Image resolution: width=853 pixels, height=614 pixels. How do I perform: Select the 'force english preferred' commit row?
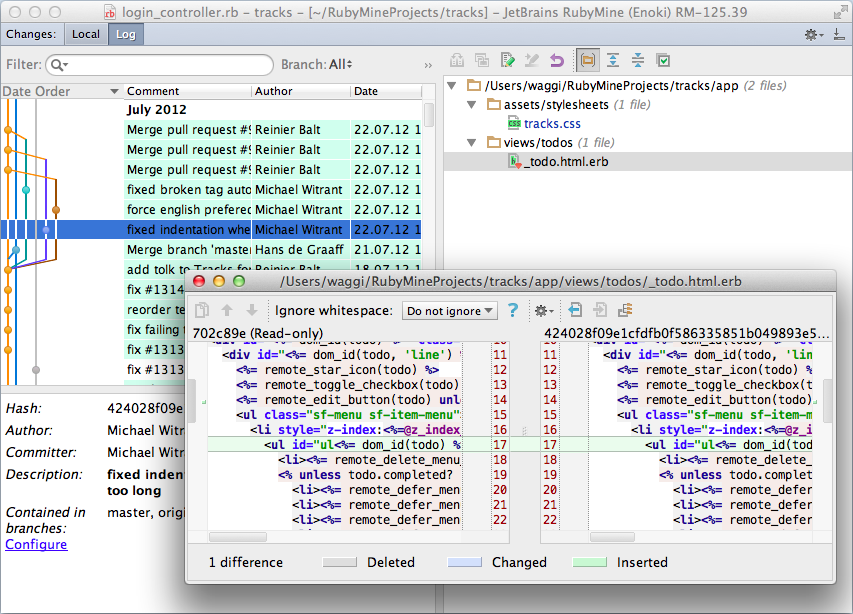(188, 209)
